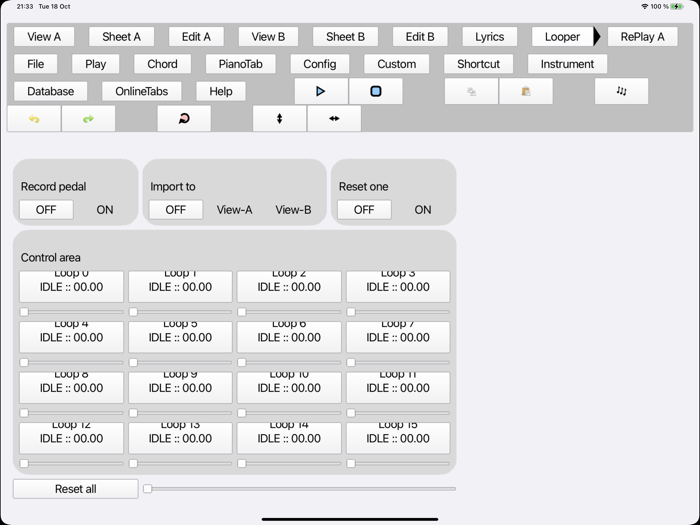Click the slider under Loop 4
The image size is (700, 525).
(71, 362)
